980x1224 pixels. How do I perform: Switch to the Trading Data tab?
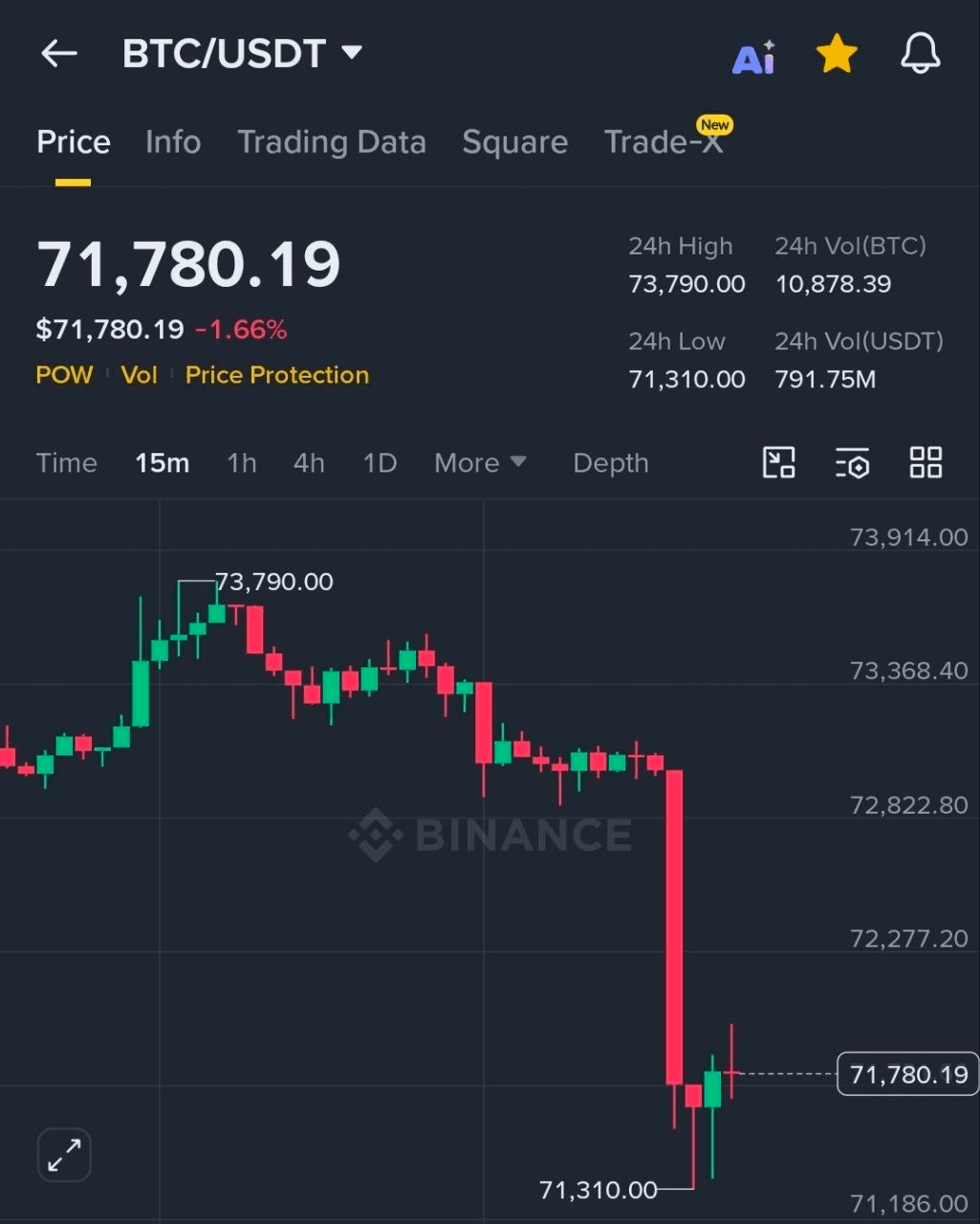[332, 142]
